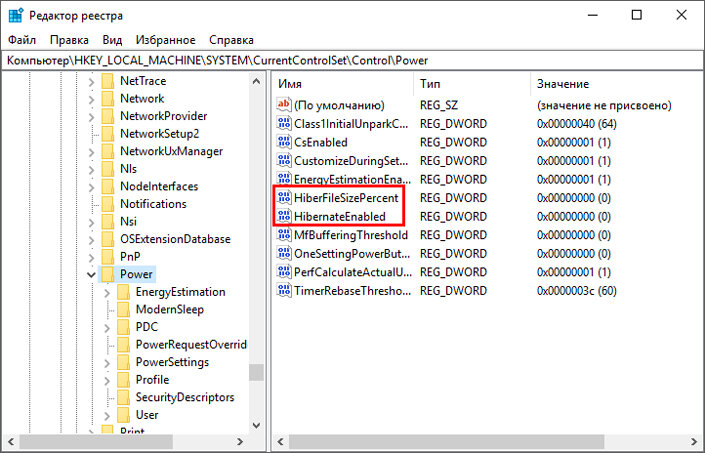
Task: Select the SecurityDescriptors folder icon
Action: (x=124, y=397)
